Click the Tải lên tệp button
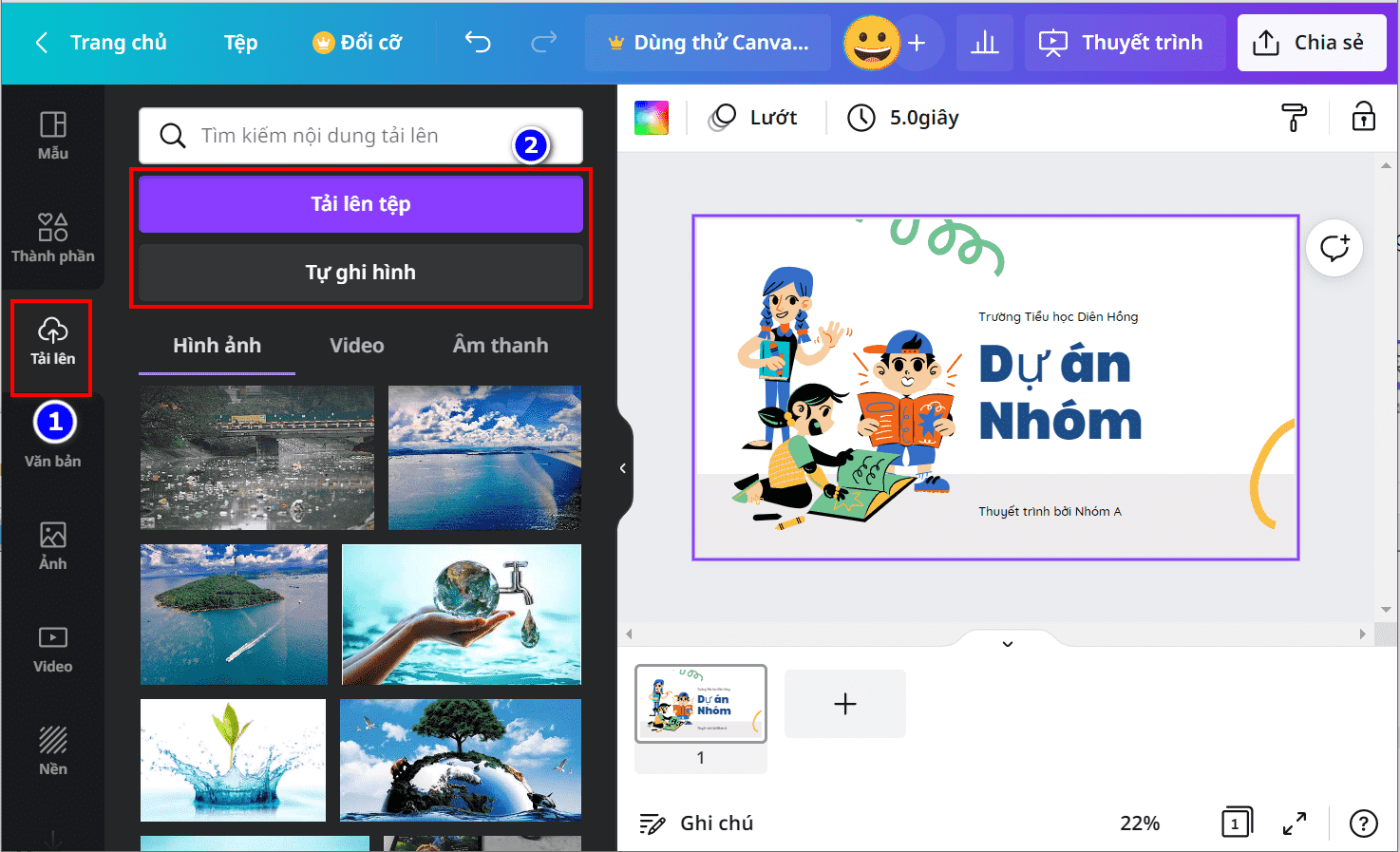The height and width of the screenshot is (852, 1400). [x=361, y=204]
